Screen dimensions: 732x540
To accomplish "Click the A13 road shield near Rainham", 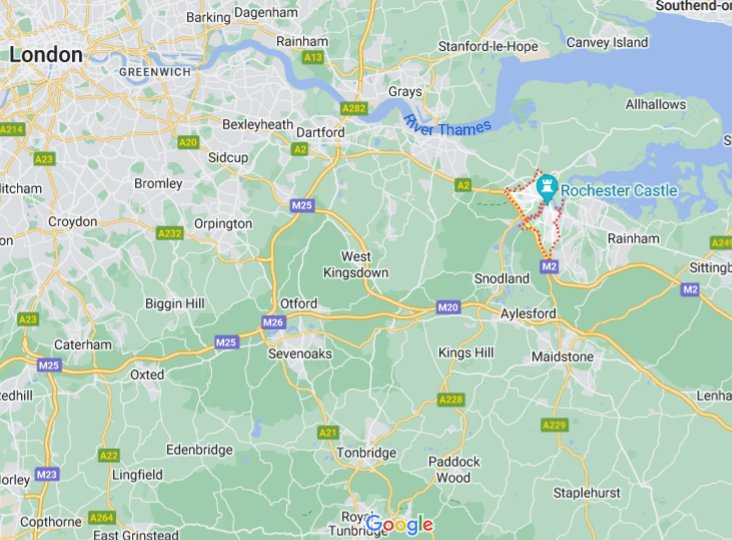I will pos(313,57).
